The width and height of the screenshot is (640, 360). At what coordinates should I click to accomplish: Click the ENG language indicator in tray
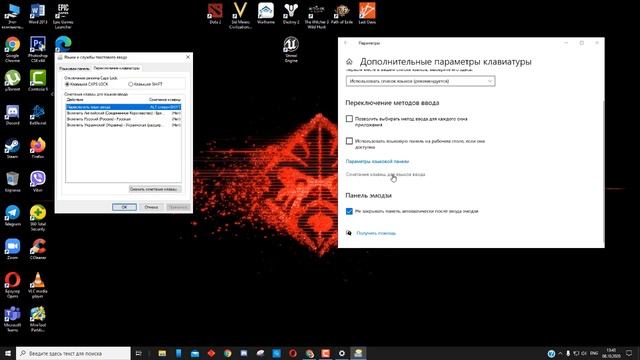tap(594, 353)
